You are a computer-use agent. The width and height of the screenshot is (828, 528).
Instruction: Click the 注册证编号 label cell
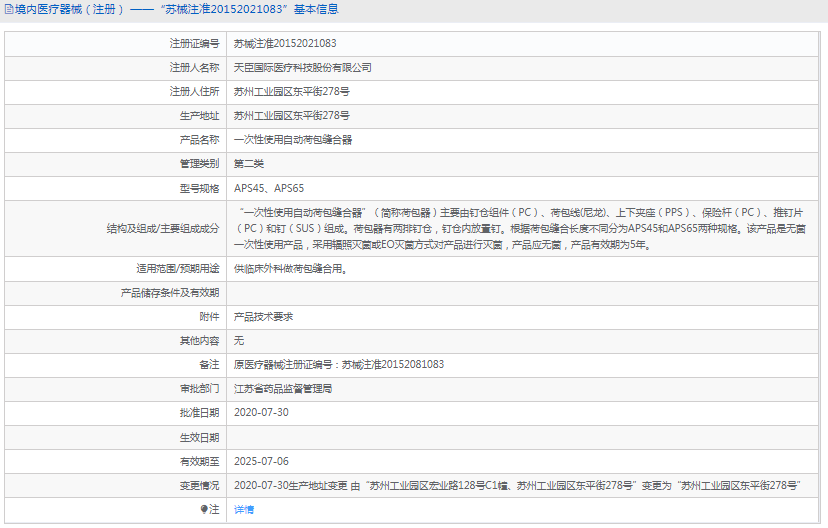click(x=194, y=43)
